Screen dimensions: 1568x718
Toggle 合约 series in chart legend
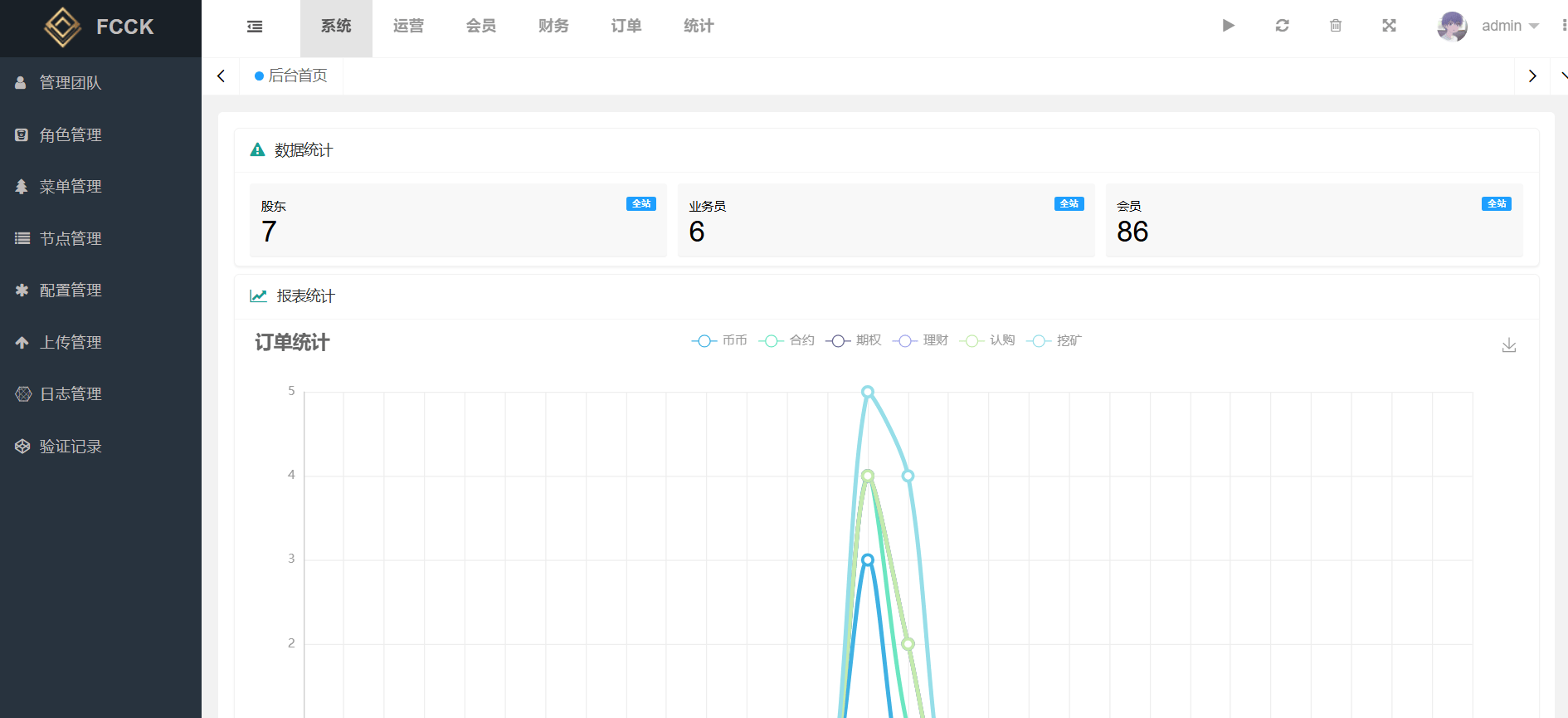click(786, 340)
